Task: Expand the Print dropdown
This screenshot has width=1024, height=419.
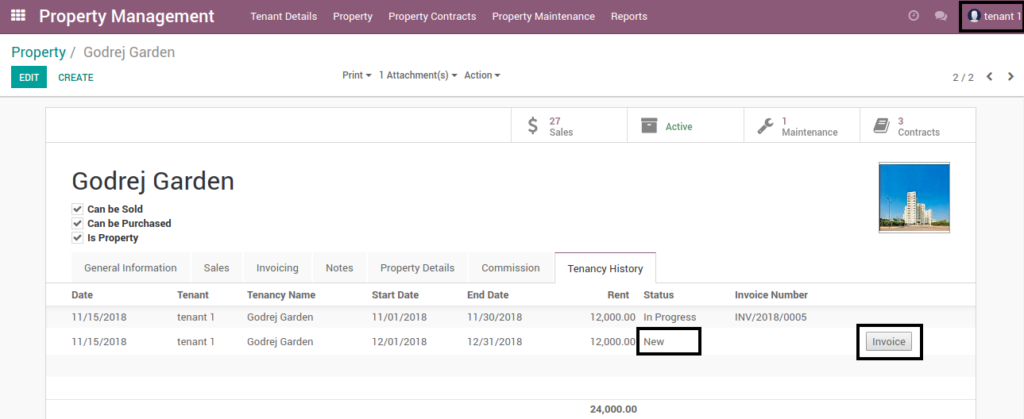Action: tap(357, 75)
